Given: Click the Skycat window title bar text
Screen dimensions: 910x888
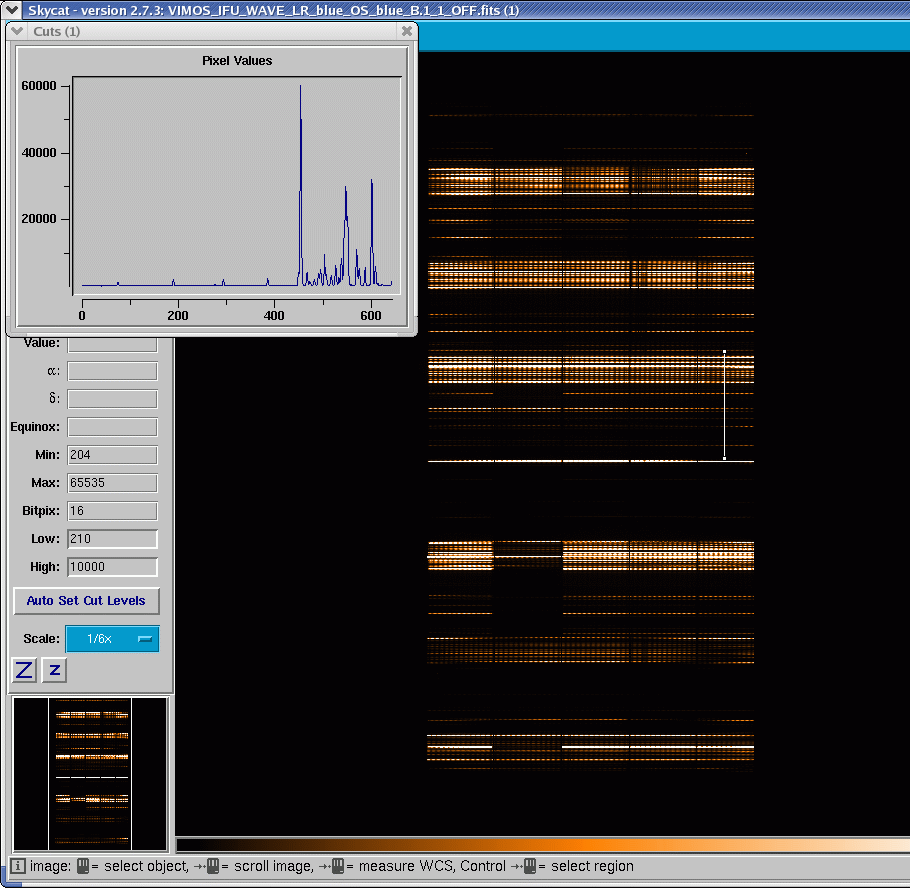Looking at the screenshot, I should [x=273, y=10].
